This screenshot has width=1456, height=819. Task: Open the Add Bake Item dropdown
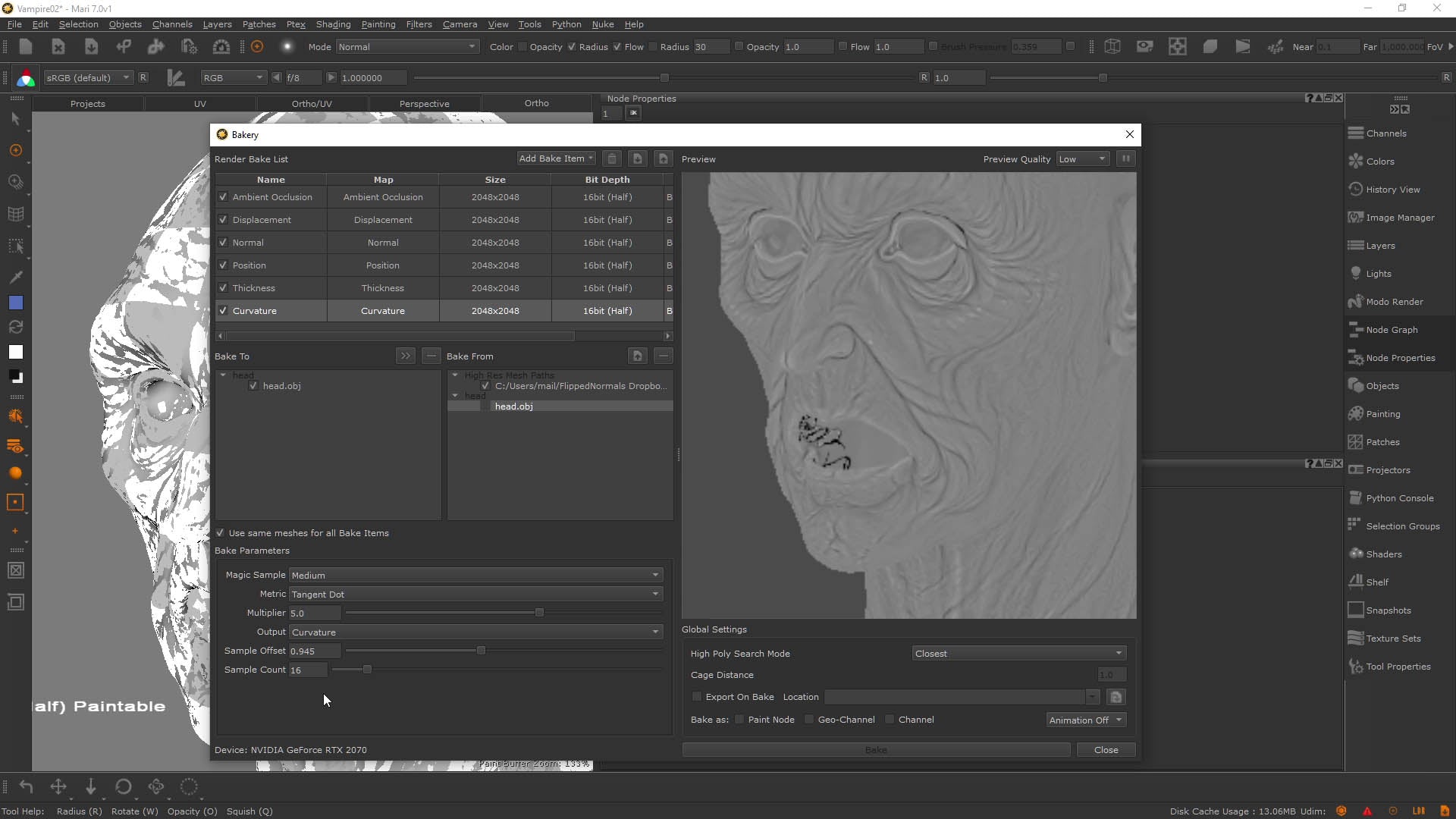coord(556,158)
